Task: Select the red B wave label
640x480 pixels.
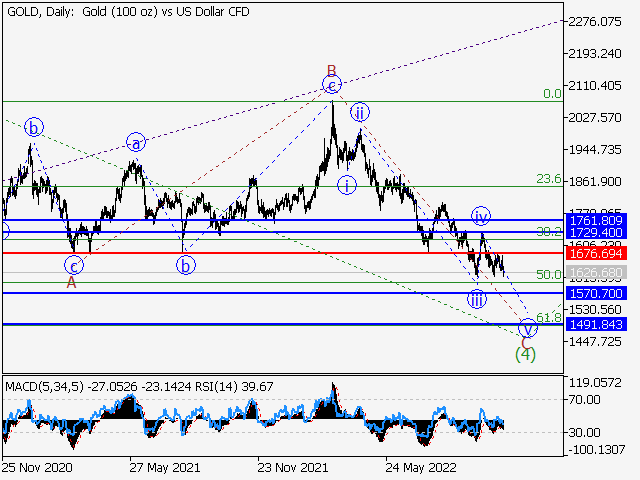Action: point(331,71)
